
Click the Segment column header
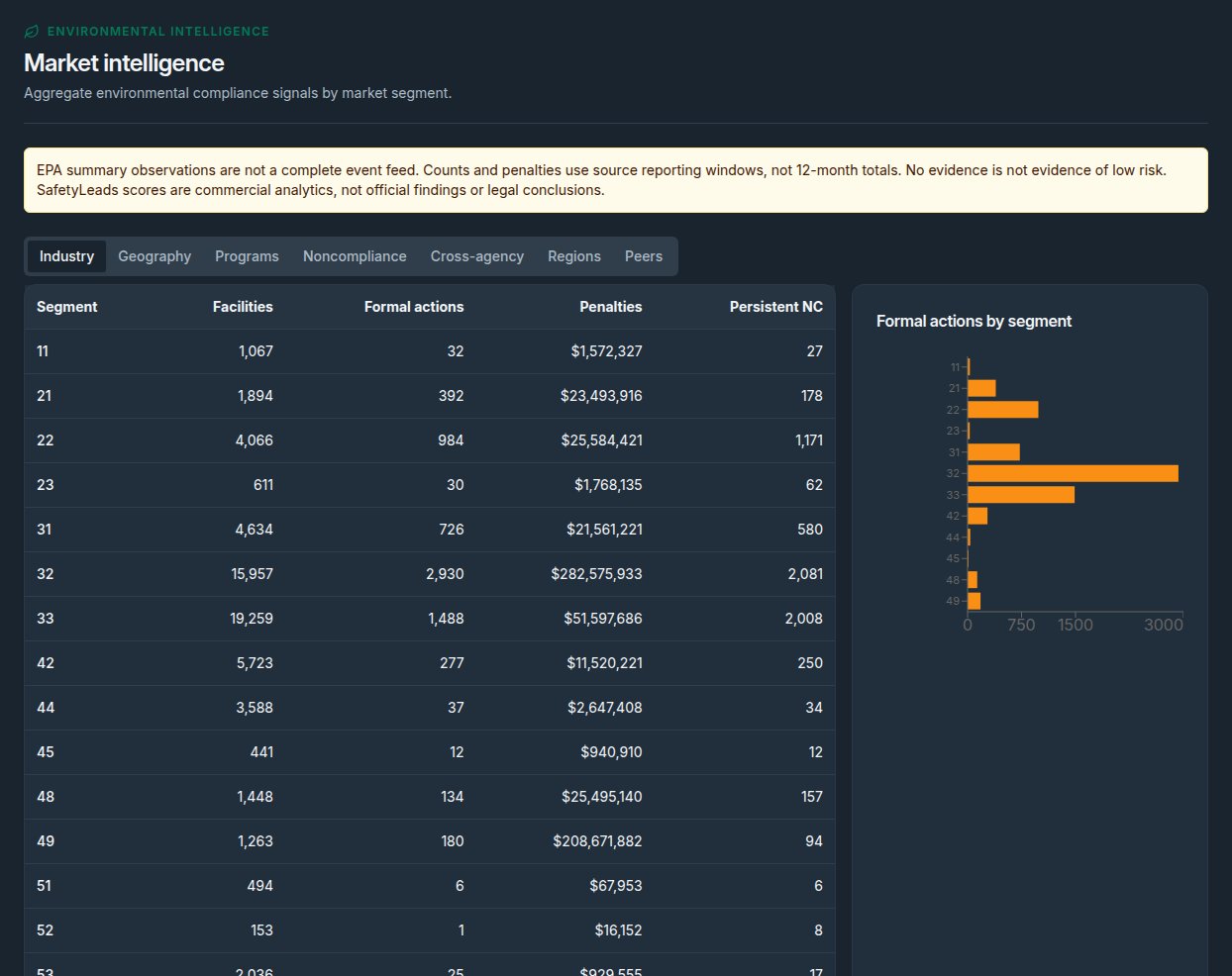pos(67,307)
